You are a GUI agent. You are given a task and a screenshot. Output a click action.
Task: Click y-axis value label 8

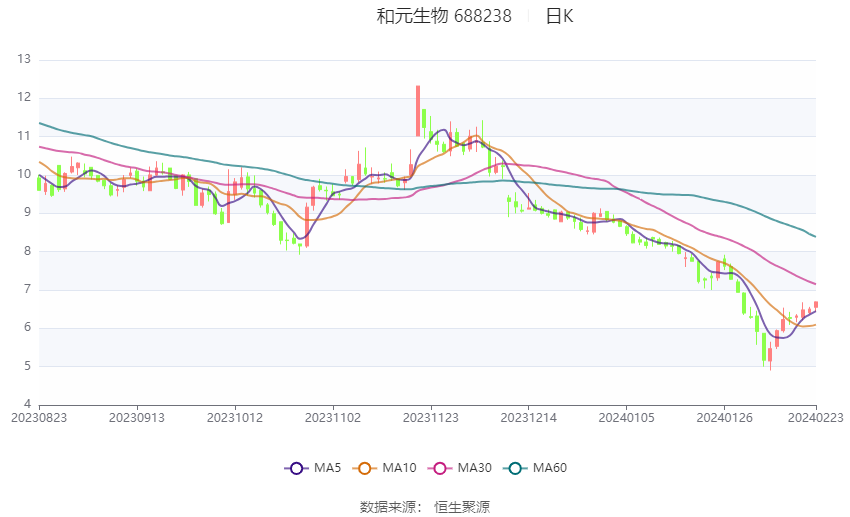pos(27,251)
